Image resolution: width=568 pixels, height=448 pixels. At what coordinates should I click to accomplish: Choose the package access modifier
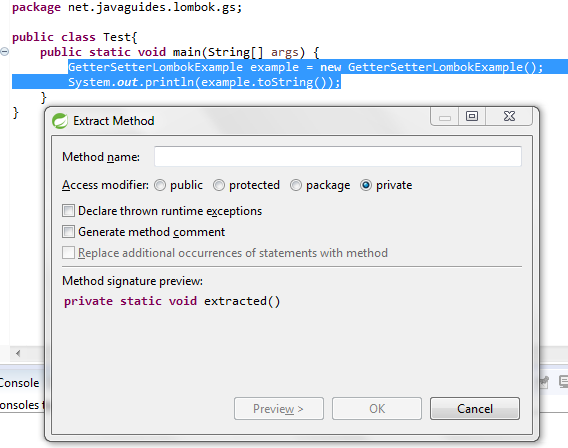click(x=296, y=185)
